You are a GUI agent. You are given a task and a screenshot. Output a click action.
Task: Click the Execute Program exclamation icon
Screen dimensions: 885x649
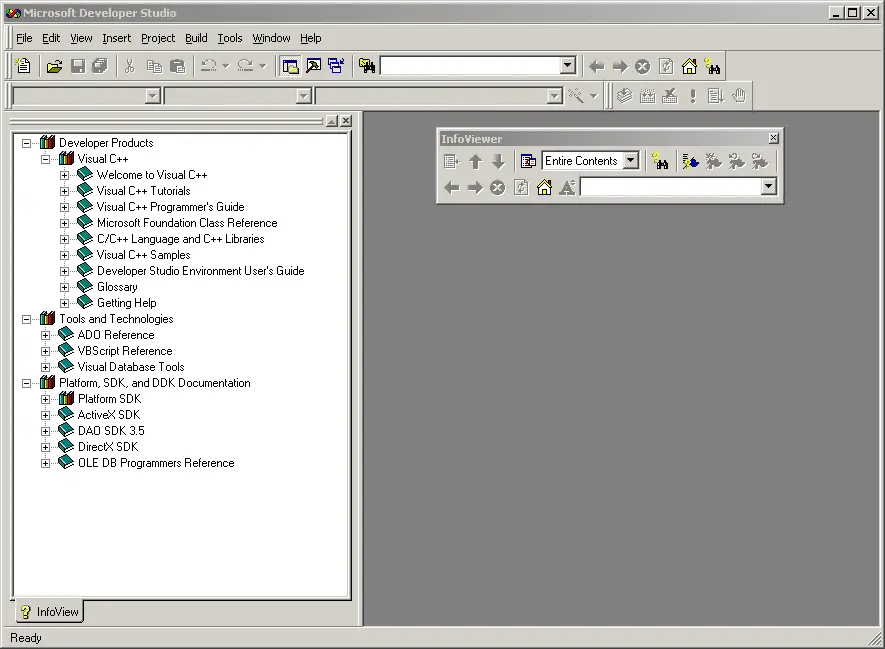[693, 95]
